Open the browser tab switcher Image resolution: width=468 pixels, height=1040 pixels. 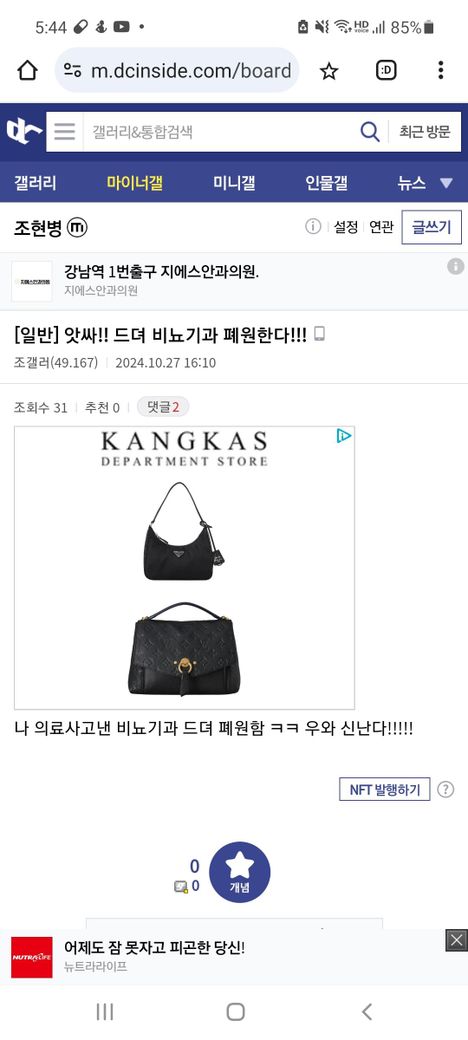pos(386,70)
